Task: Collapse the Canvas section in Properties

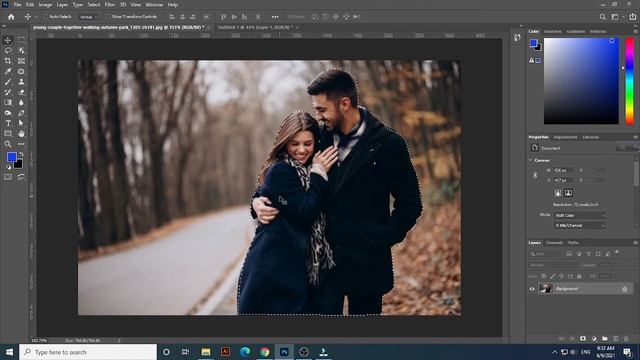Action: click(x=531, y=160)
